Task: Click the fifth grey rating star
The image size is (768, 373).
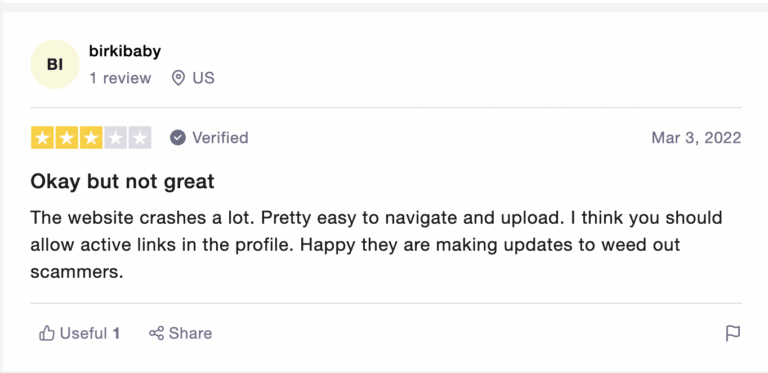Action: (140, 138)
